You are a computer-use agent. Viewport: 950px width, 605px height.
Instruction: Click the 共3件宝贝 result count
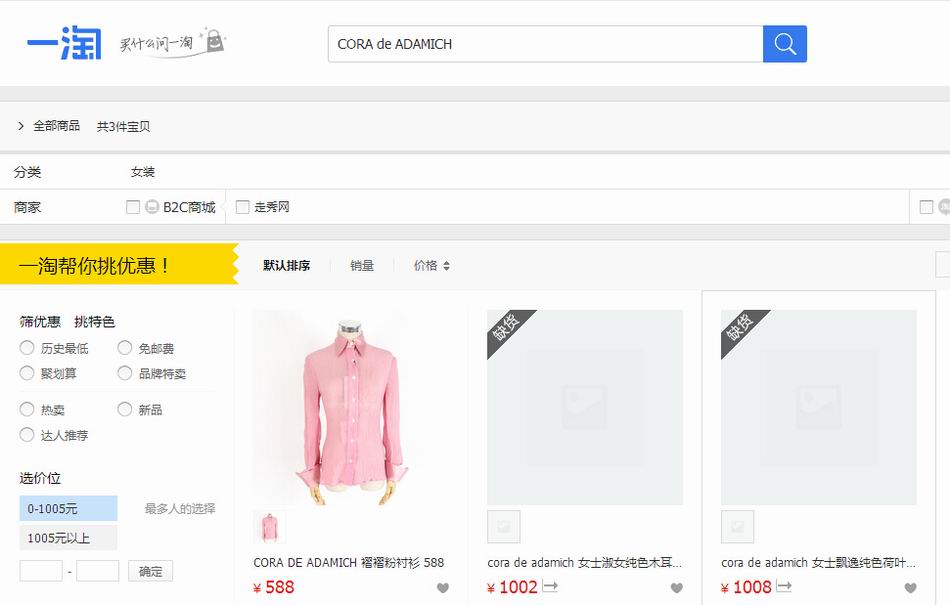(x=124, y=127)
